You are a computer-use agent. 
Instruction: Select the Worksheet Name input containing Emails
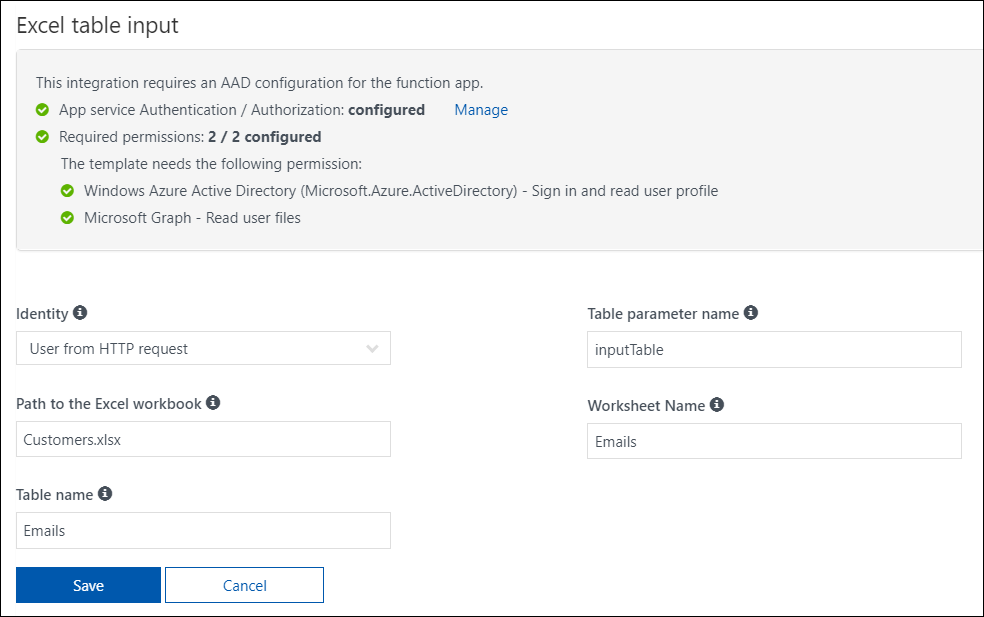774,441
